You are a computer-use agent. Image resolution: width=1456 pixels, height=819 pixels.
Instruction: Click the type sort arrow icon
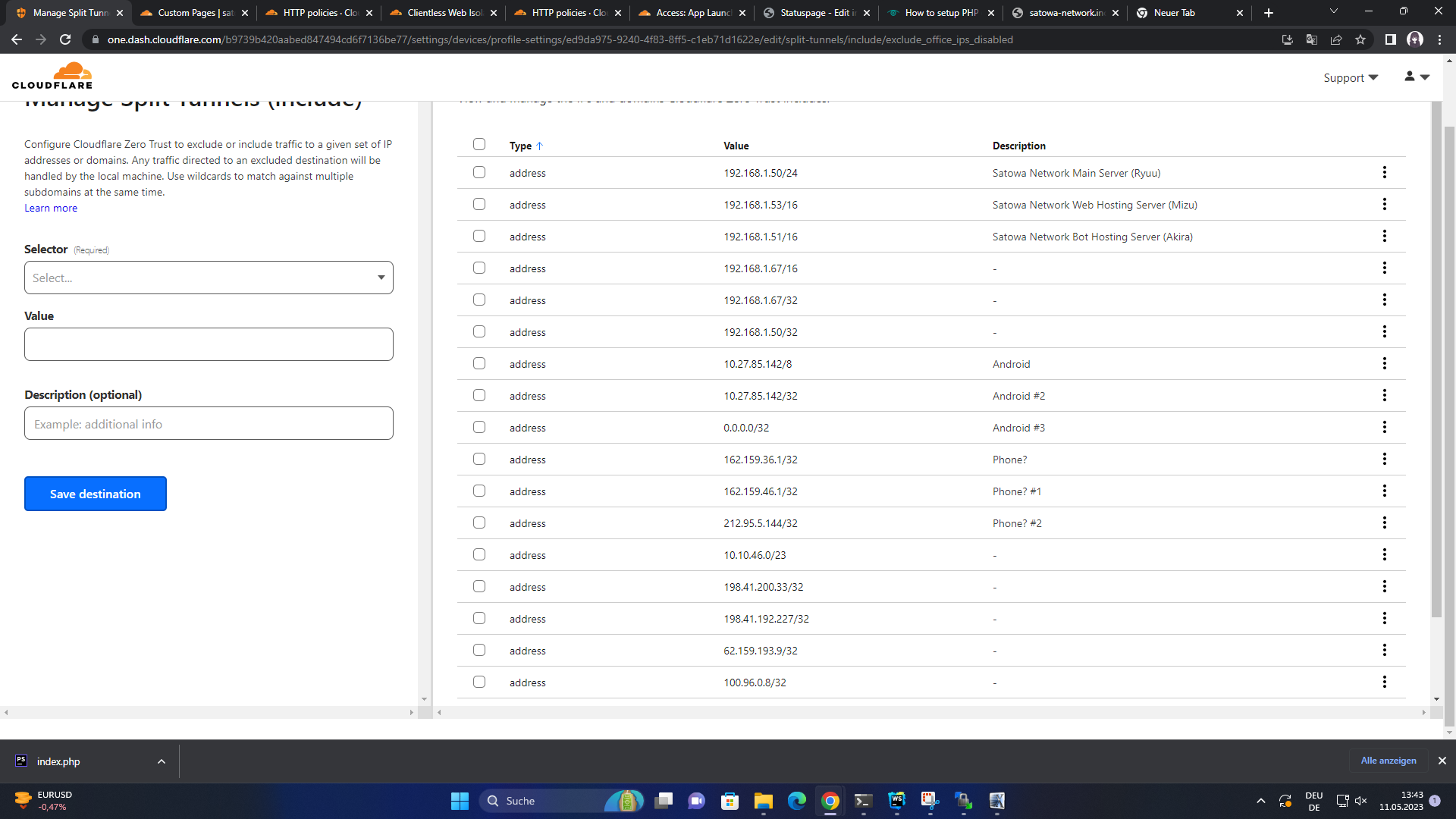[x=539, y=146]
